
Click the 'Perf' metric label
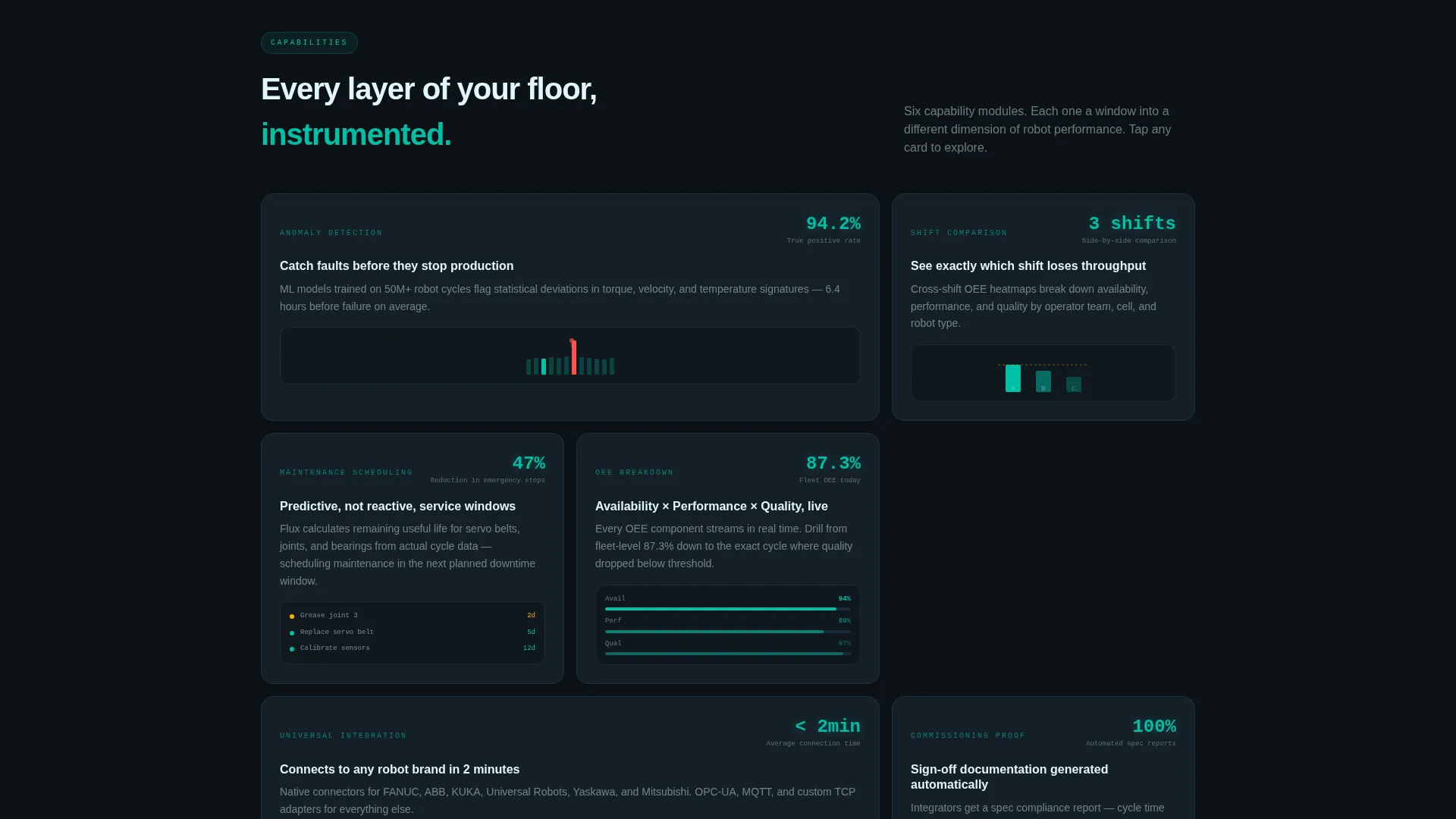click(613, 620)
